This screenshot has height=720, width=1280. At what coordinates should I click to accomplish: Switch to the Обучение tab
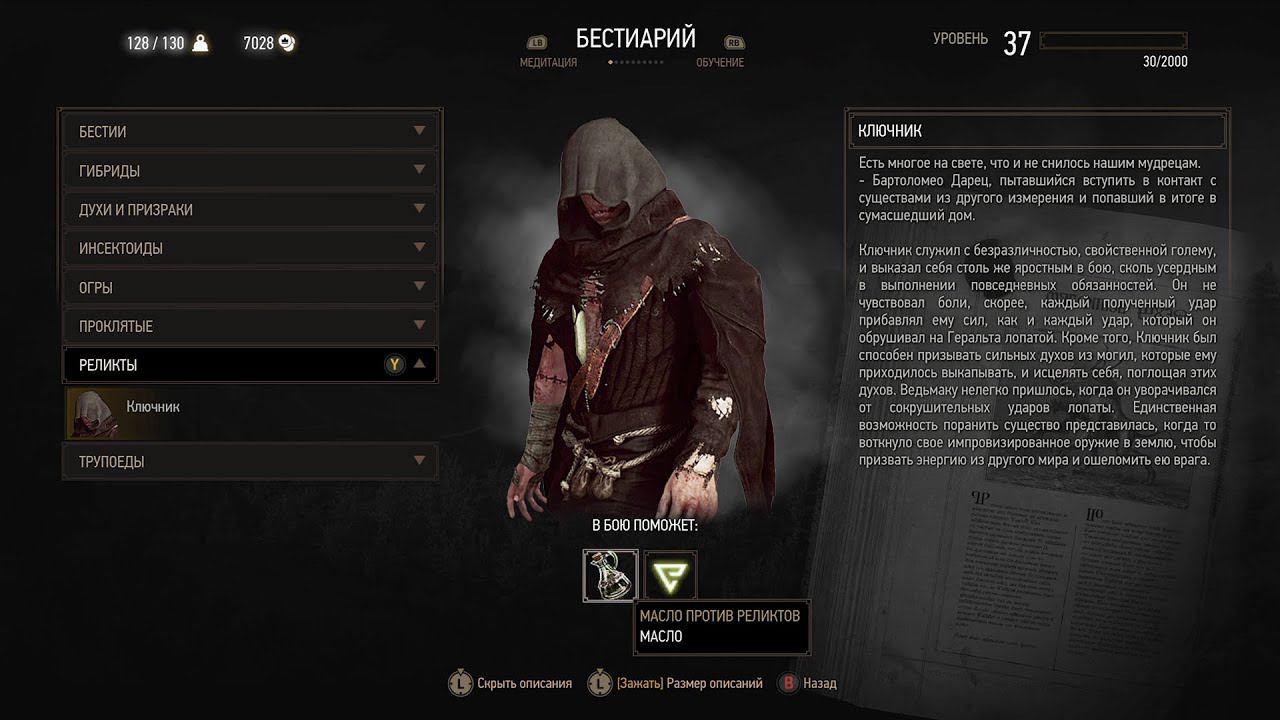click(x=720, y=62)
